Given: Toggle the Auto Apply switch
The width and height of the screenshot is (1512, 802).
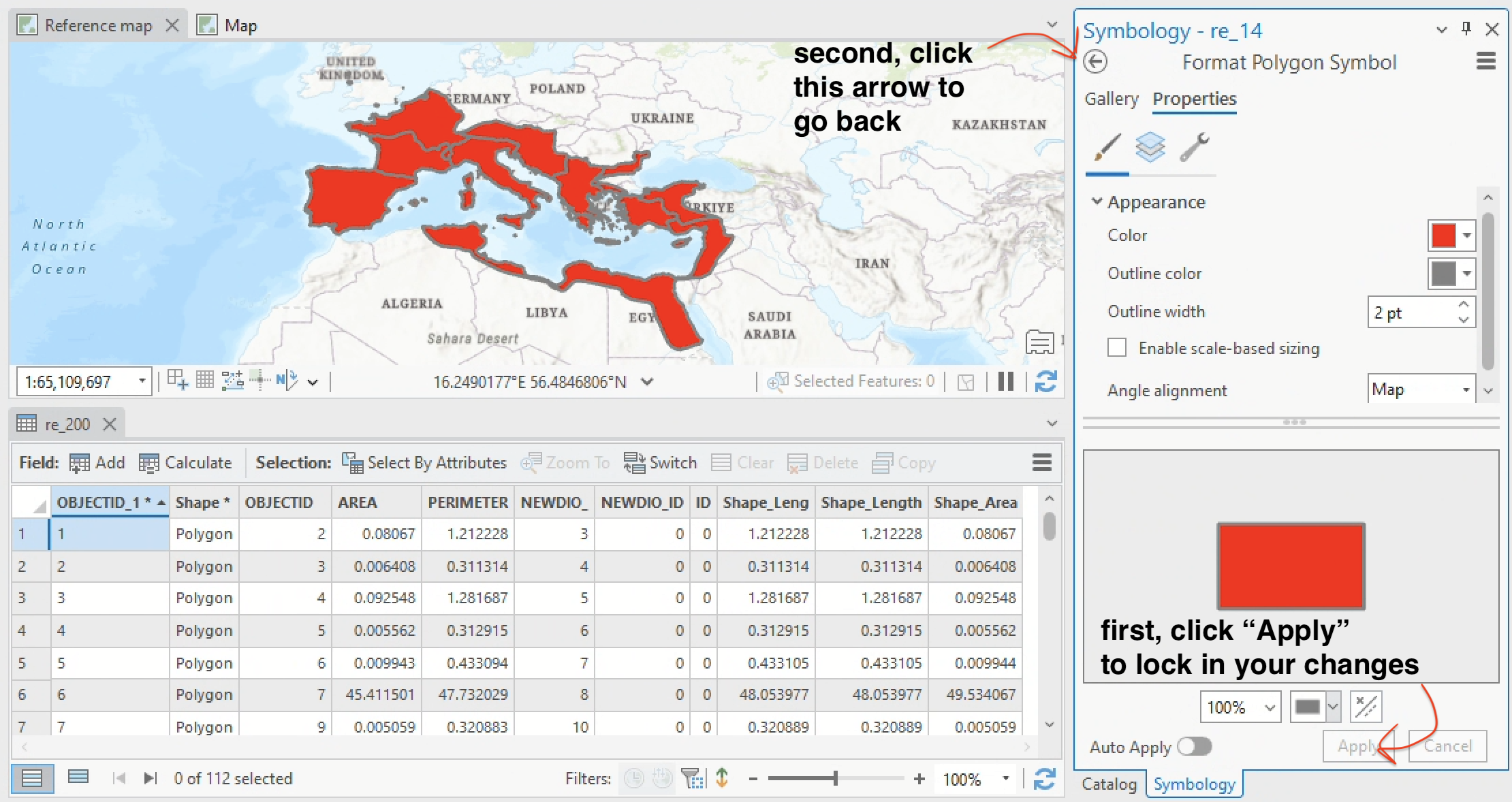Looking at the screenshot, I should click(x=1195, y=747).
